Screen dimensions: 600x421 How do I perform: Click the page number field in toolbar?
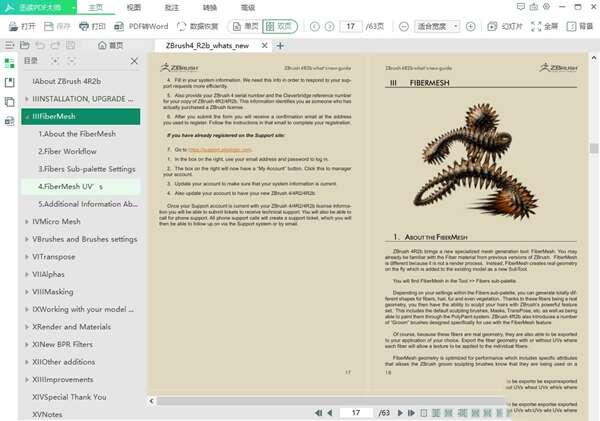coord(351,26)
